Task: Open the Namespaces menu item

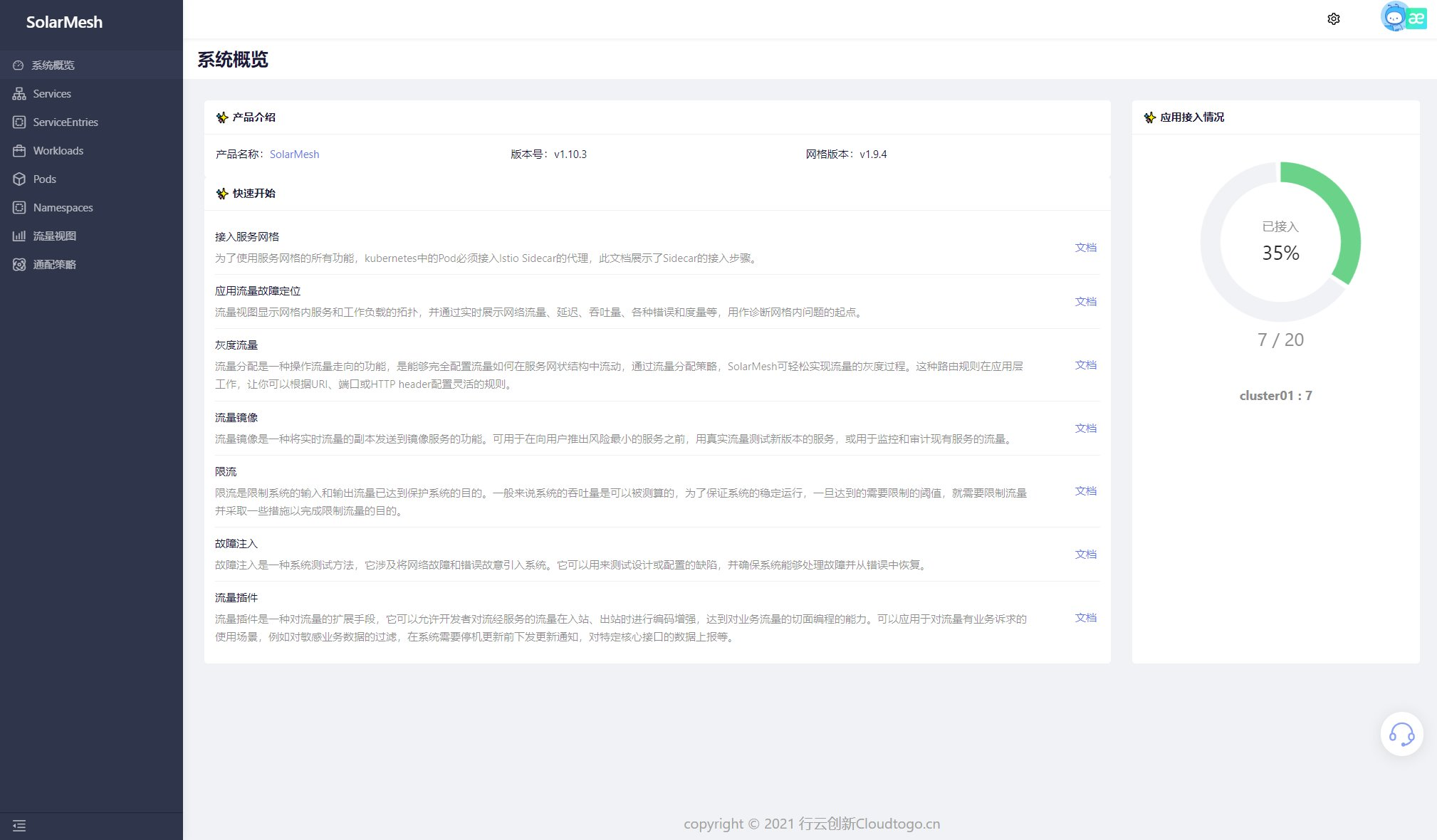Action: pos(63,208)
